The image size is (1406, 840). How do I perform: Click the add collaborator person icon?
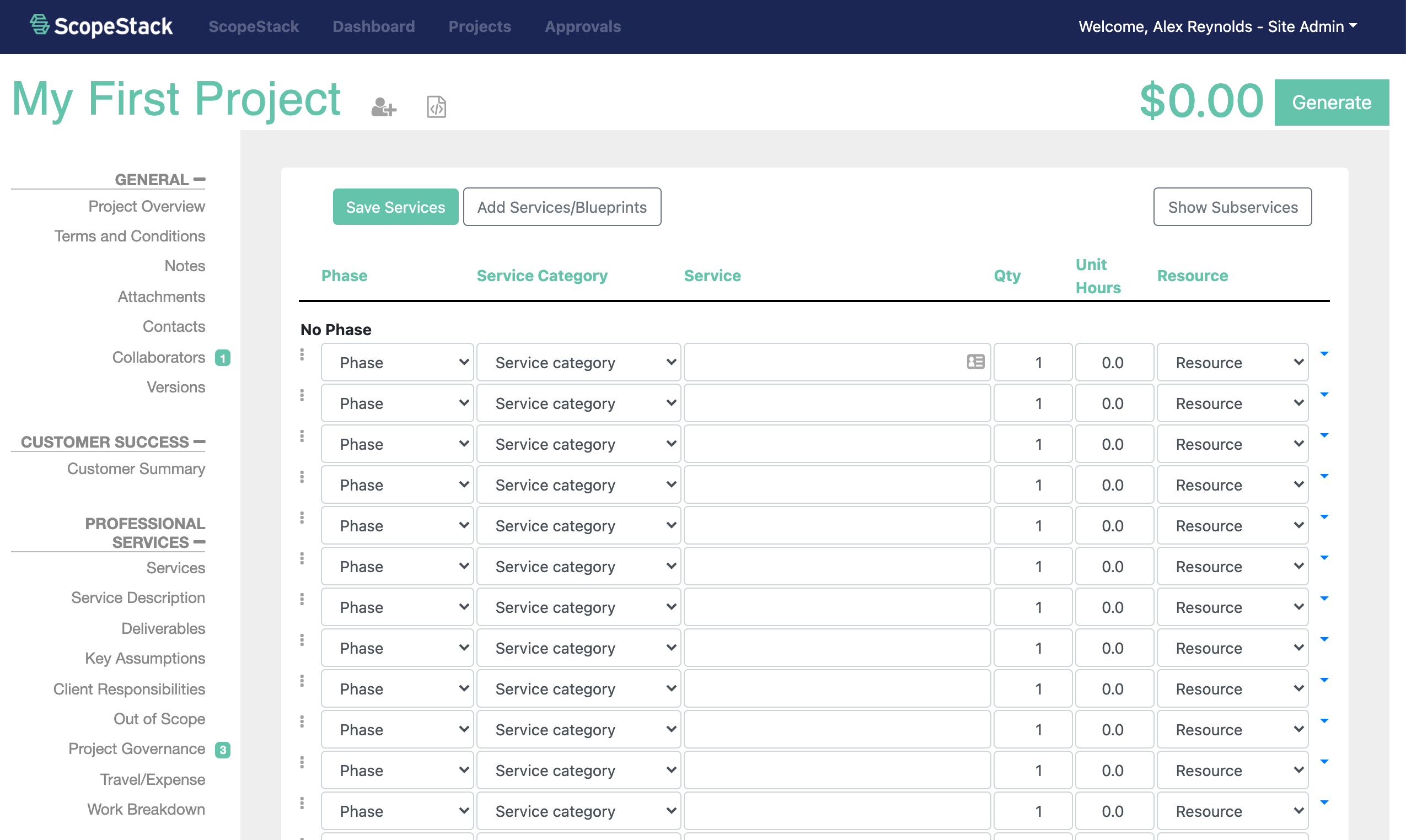(384, 107)
